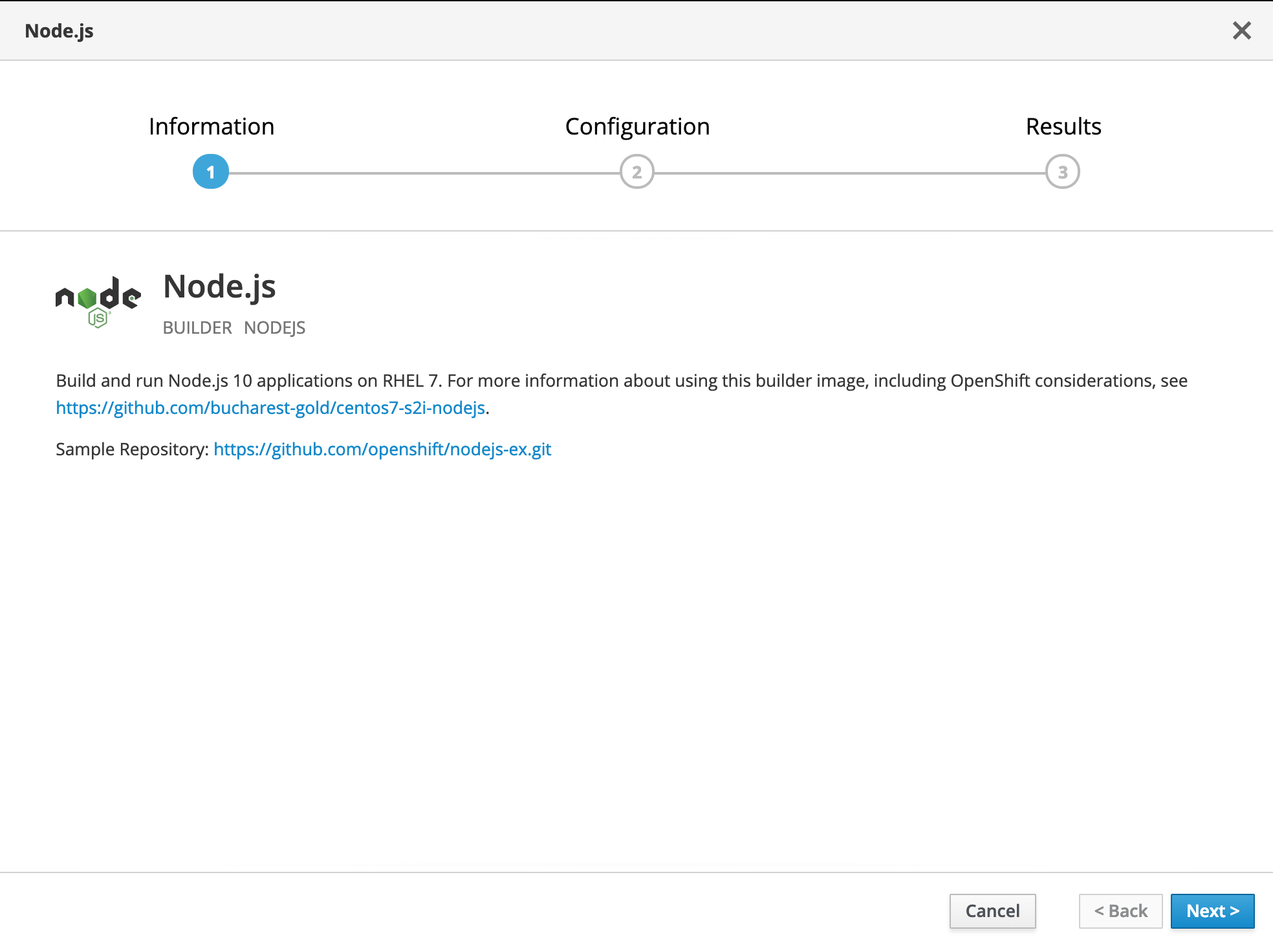Viewport: 1273px width, 952px height.
Task: Click the NODEJS tag
Action: (x=274, y=328)
